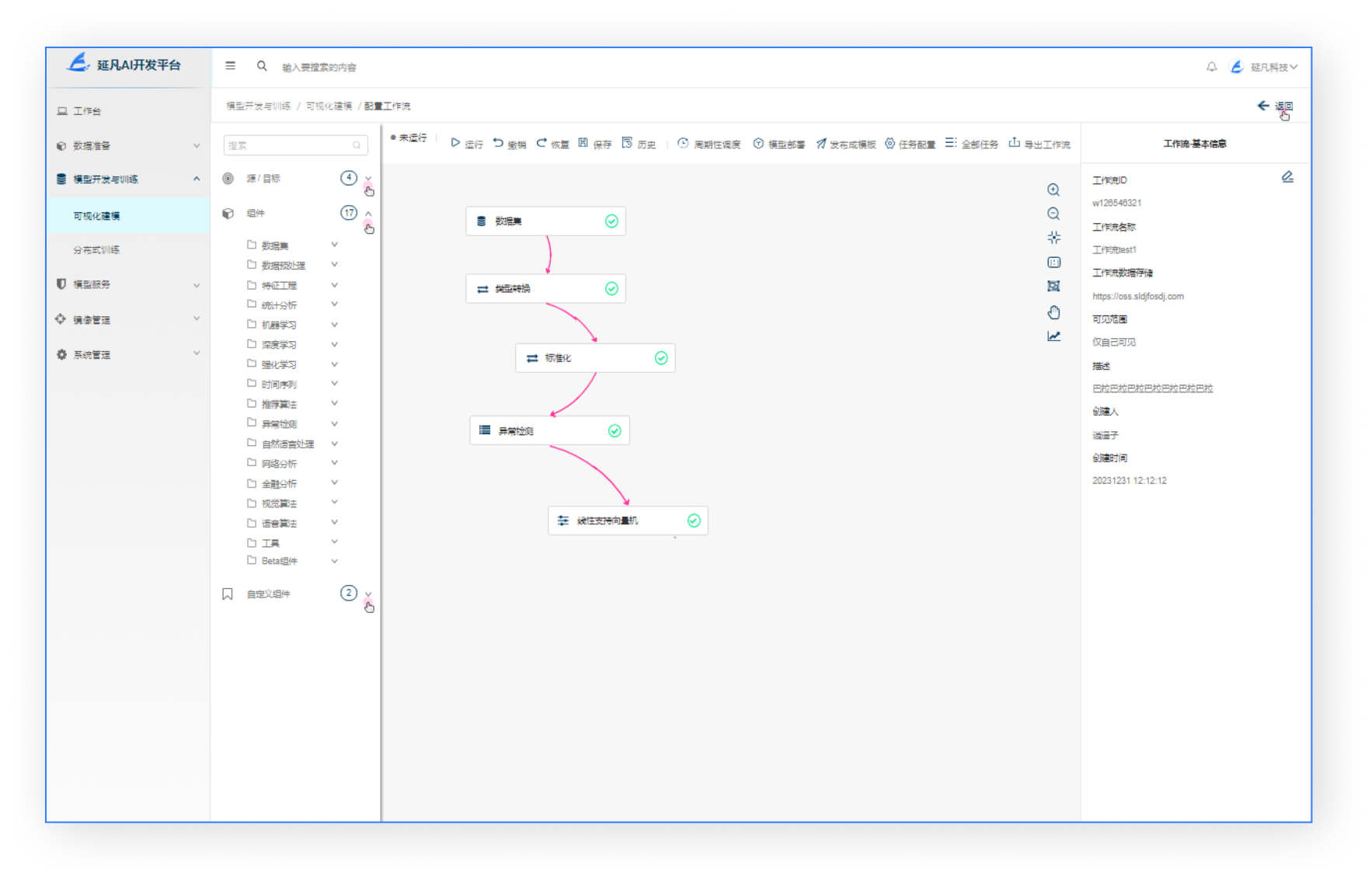Save the workflow with 保存
Viewport: 1372px width, 881px height.
594,144
